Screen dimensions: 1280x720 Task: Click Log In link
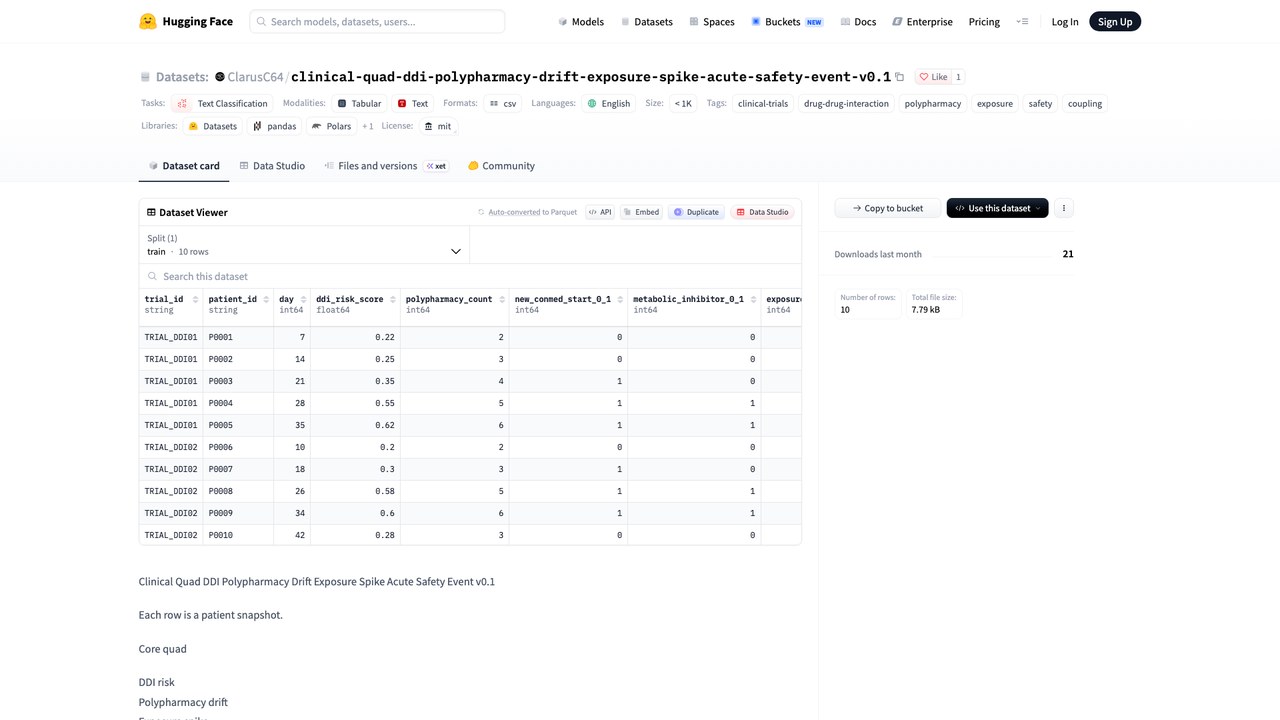coord(1065,21)
